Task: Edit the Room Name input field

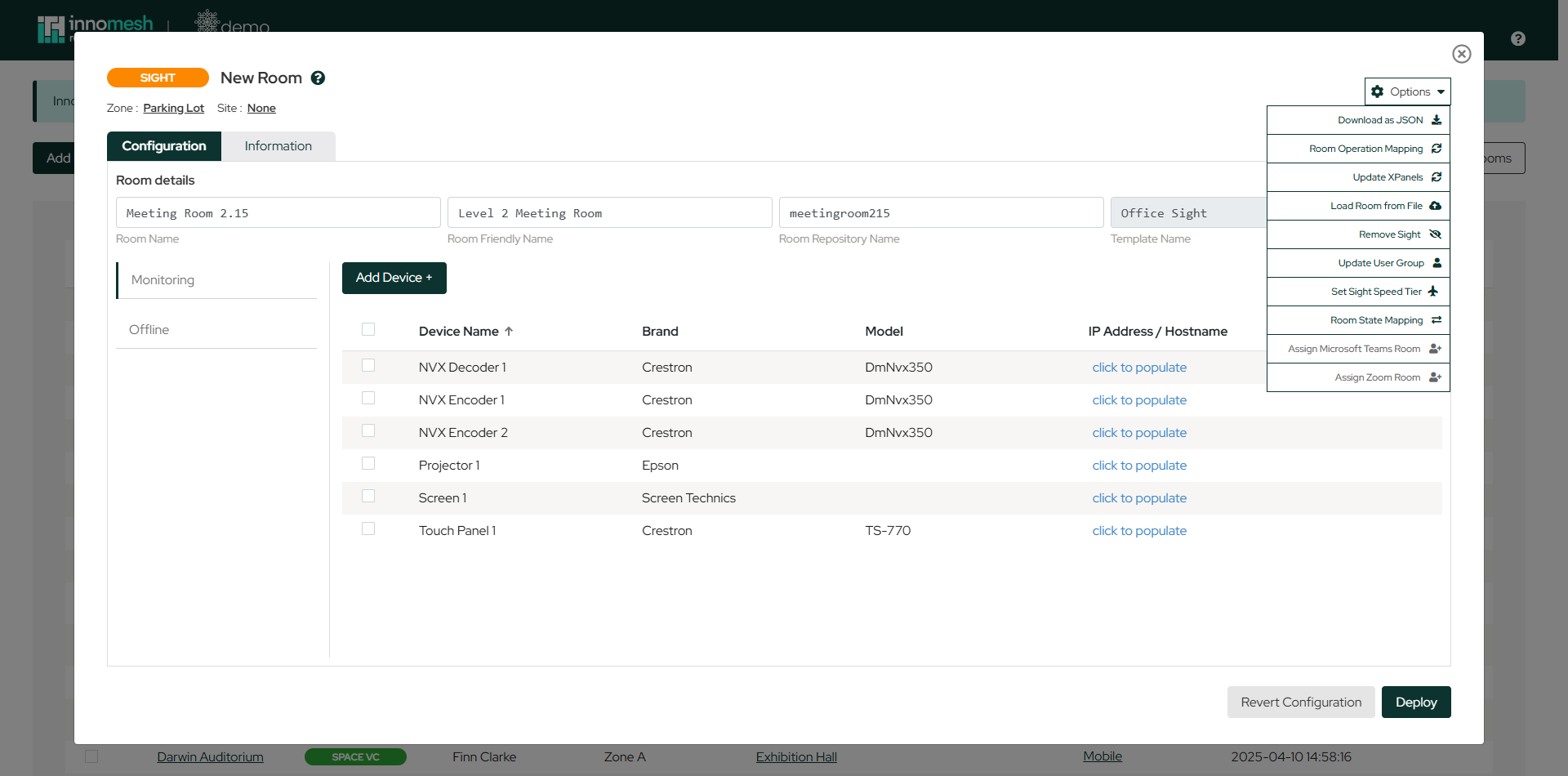Action: pyautogui.click(x=278, y=212)
